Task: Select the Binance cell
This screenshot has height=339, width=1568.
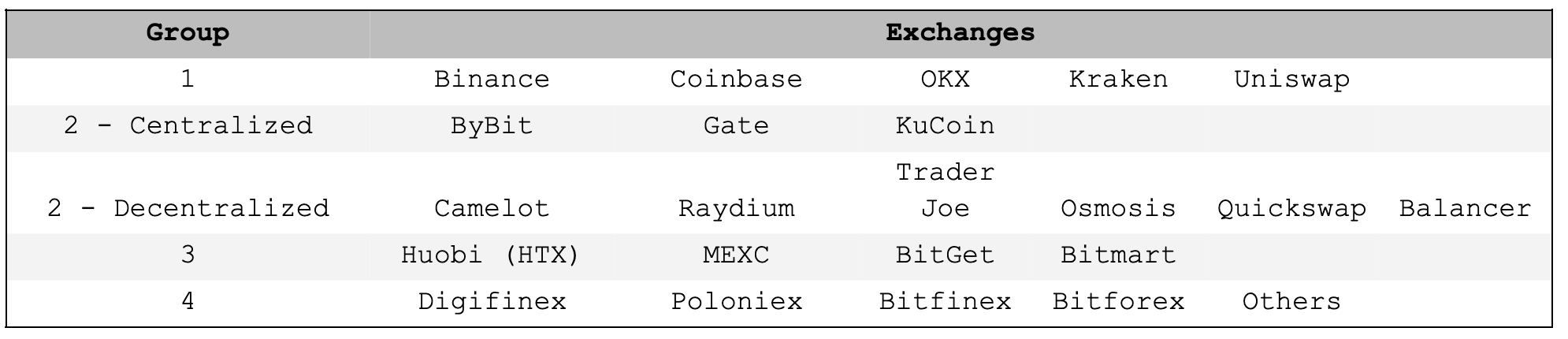Action: pyautogui.click(x=492, y=80)
